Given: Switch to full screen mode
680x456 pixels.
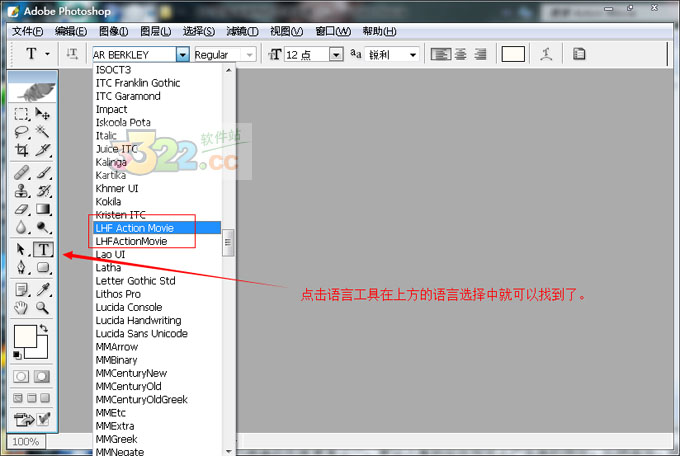Looking at the screenshot, I should point(45,398).
